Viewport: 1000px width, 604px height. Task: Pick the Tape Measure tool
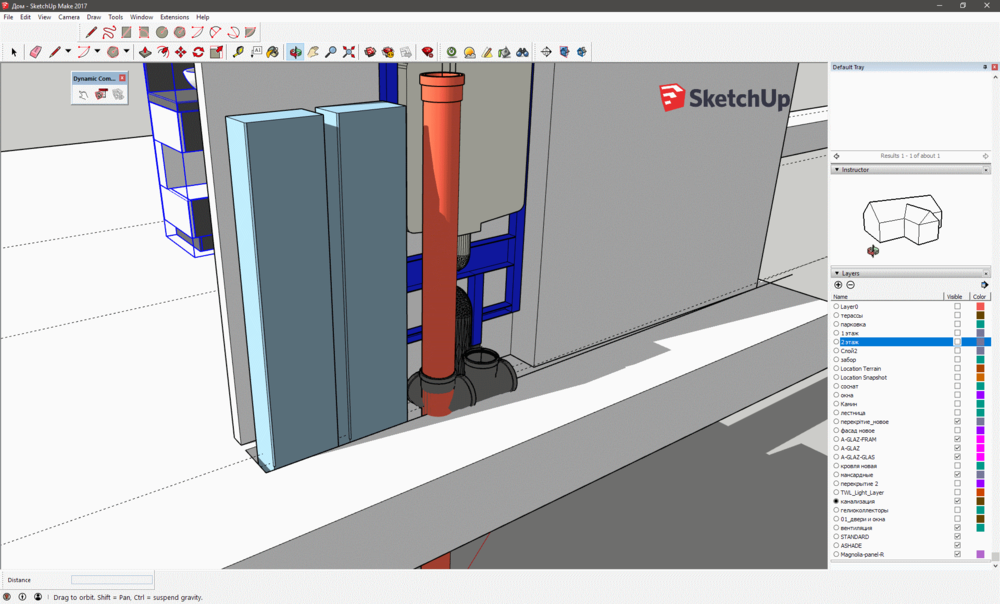click(x=238, y=52)
